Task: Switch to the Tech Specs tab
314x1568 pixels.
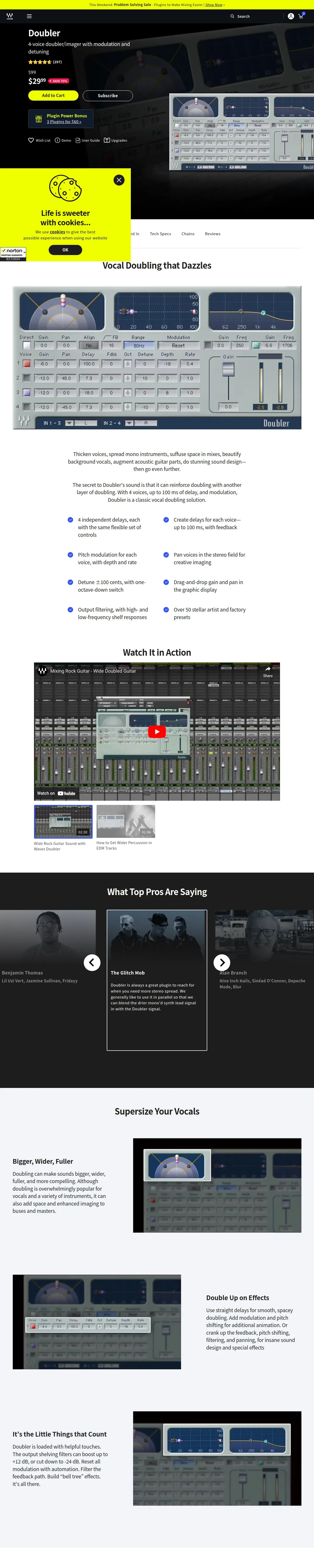Action: point(160,234)
